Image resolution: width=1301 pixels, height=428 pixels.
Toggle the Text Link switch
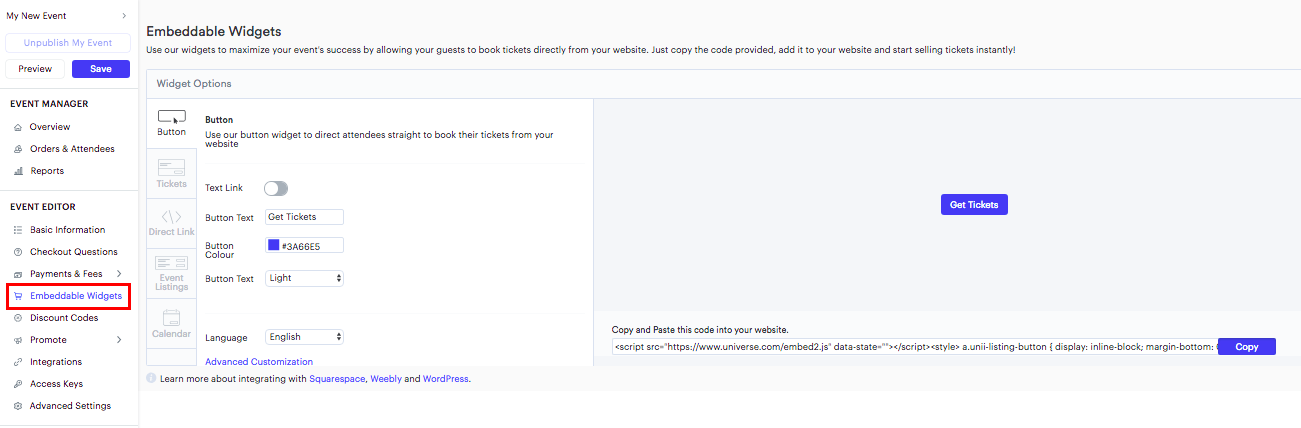click(276, 188)
